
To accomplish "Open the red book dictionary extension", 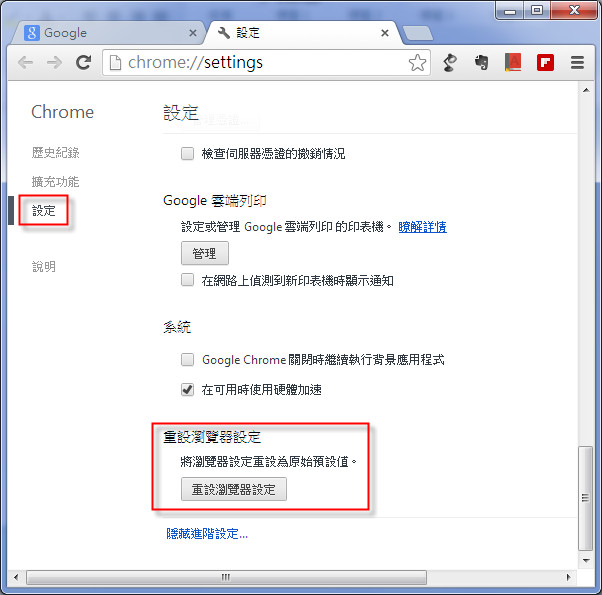I will (513, 63).
